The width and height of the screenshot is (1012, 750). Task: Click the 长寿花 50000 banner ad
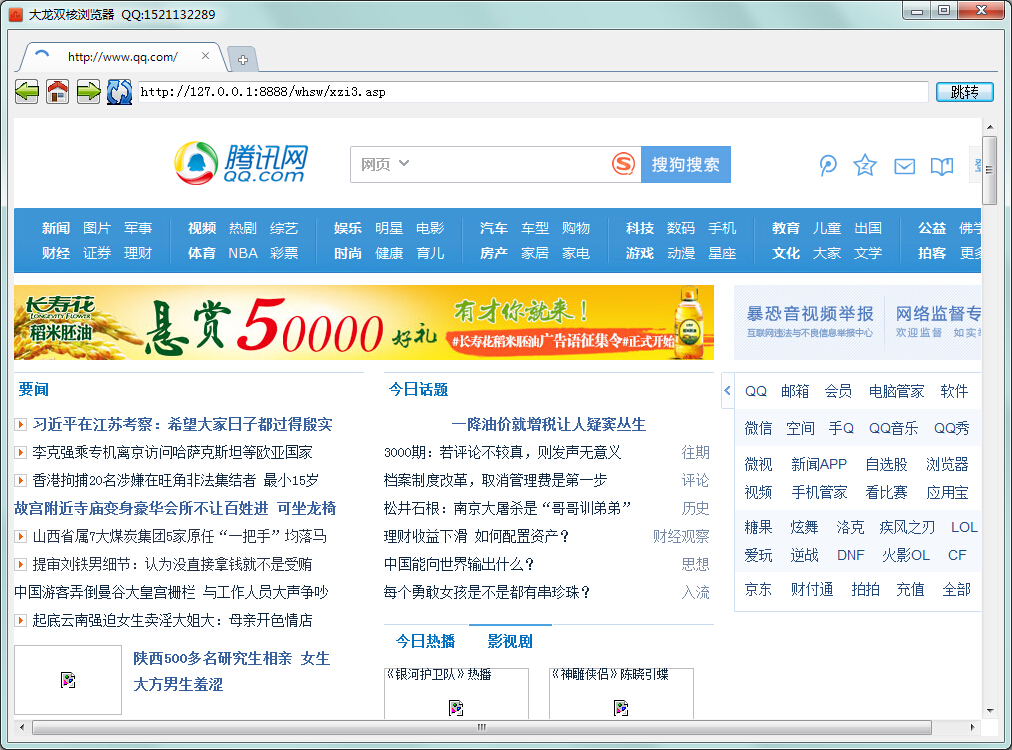pyautogui.click(x=364, y=322)
